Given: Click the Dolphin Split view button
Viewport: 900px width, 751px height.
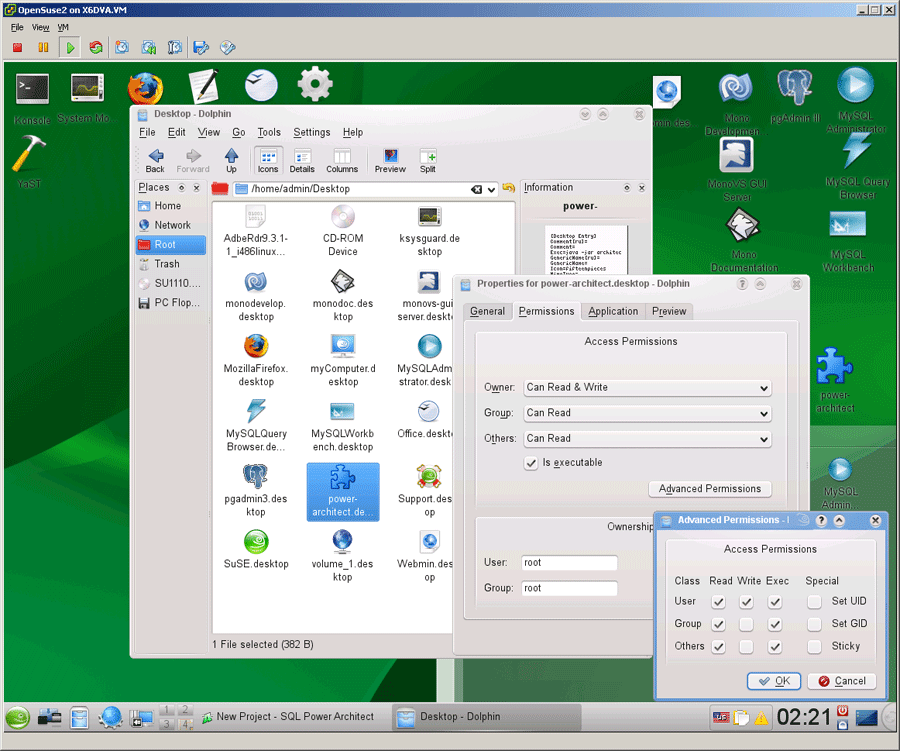Looking at the screenshot, I should (428, 160).
